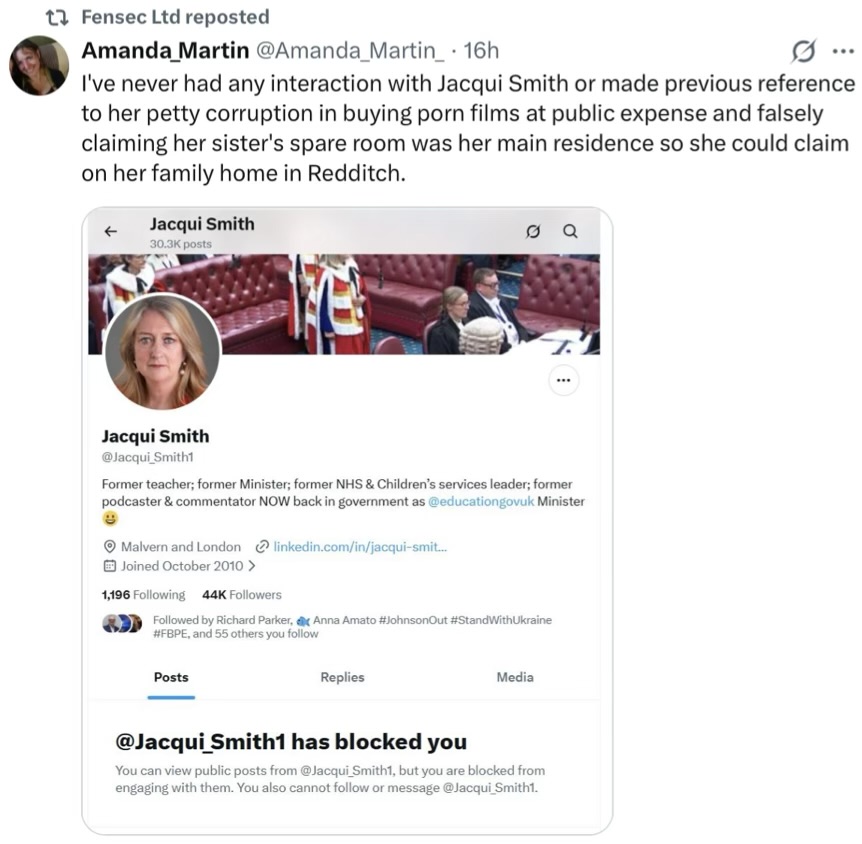Click the location pin next to Malvern
The image size is (862, 844).
[x=110, y=547]
